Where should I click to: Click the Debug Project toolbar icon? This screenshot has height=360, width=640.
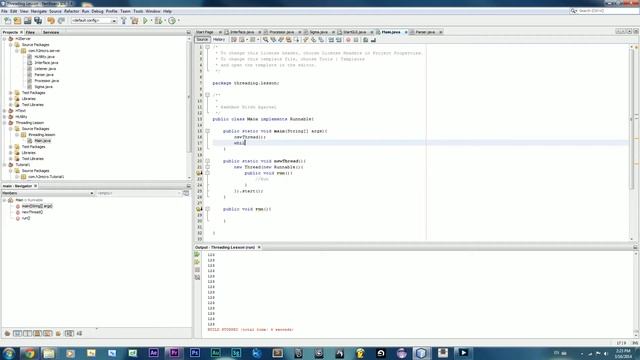(x=158, y=20)
